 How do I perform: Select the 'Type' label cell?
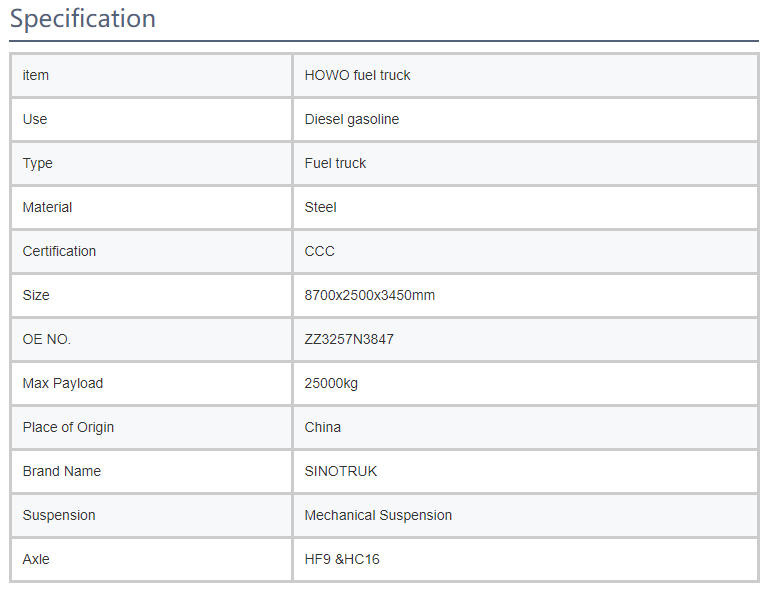38,163
